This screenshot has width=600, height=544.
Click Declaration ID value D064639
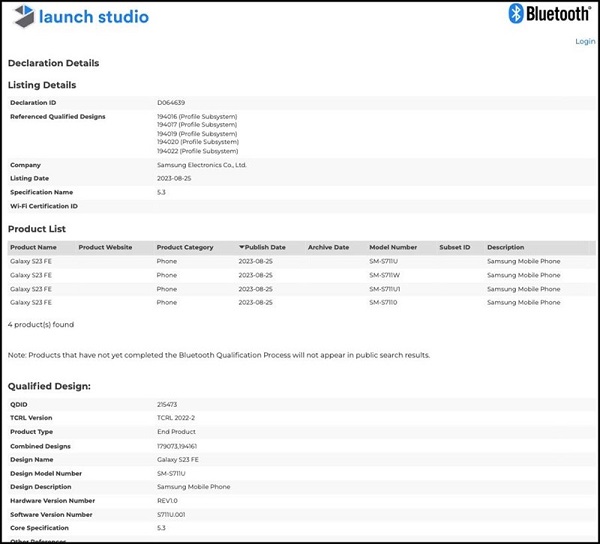click(x=172, y=102)
